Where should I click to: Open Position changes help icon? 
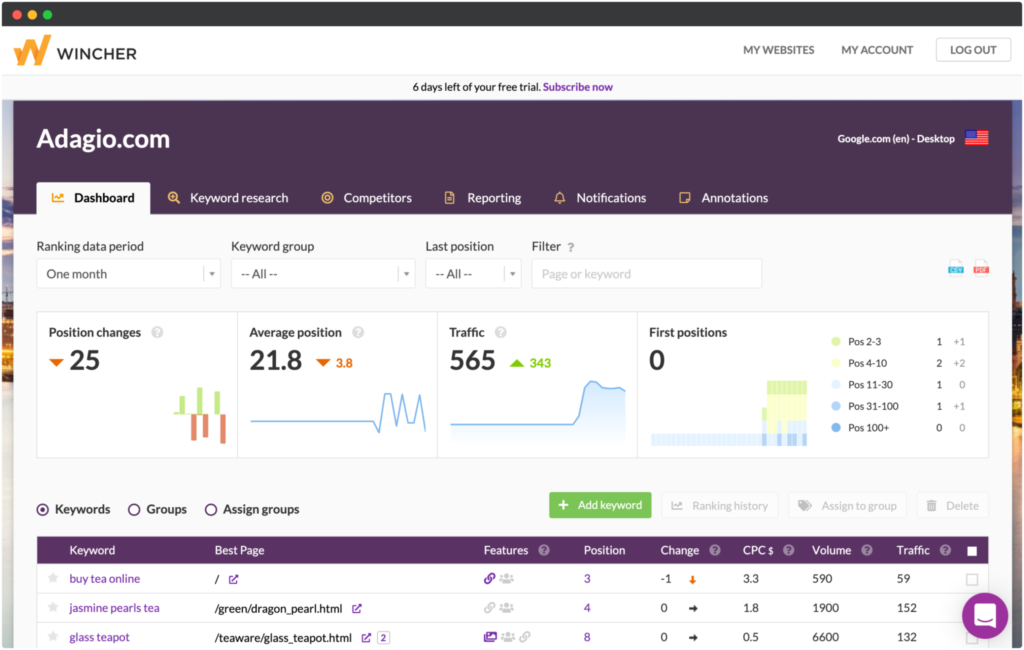(x=157, y=332)
